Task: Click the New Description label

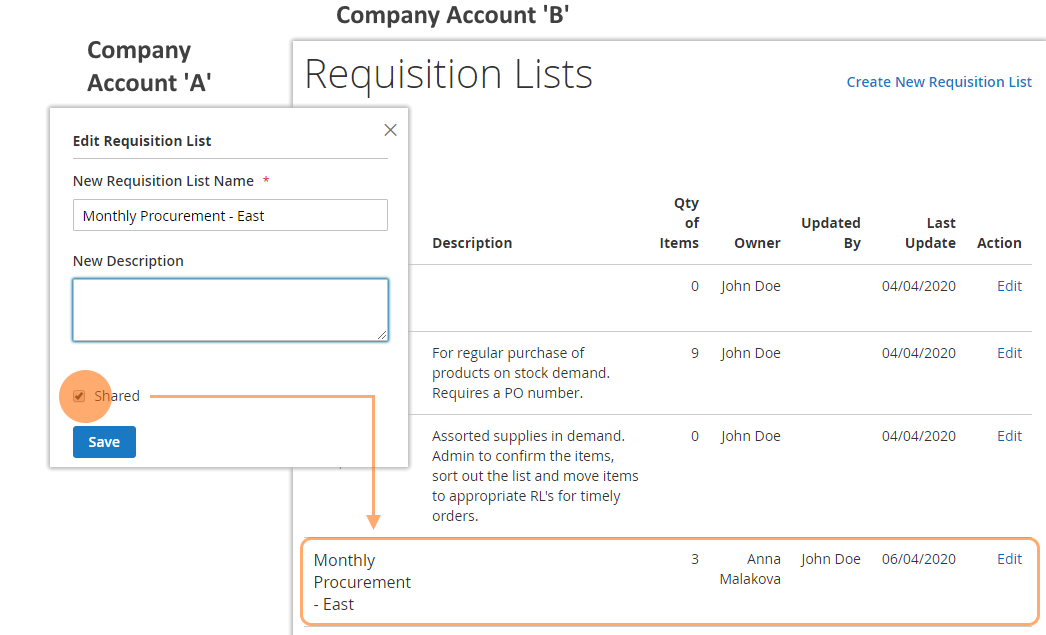Action: point(128,261)
